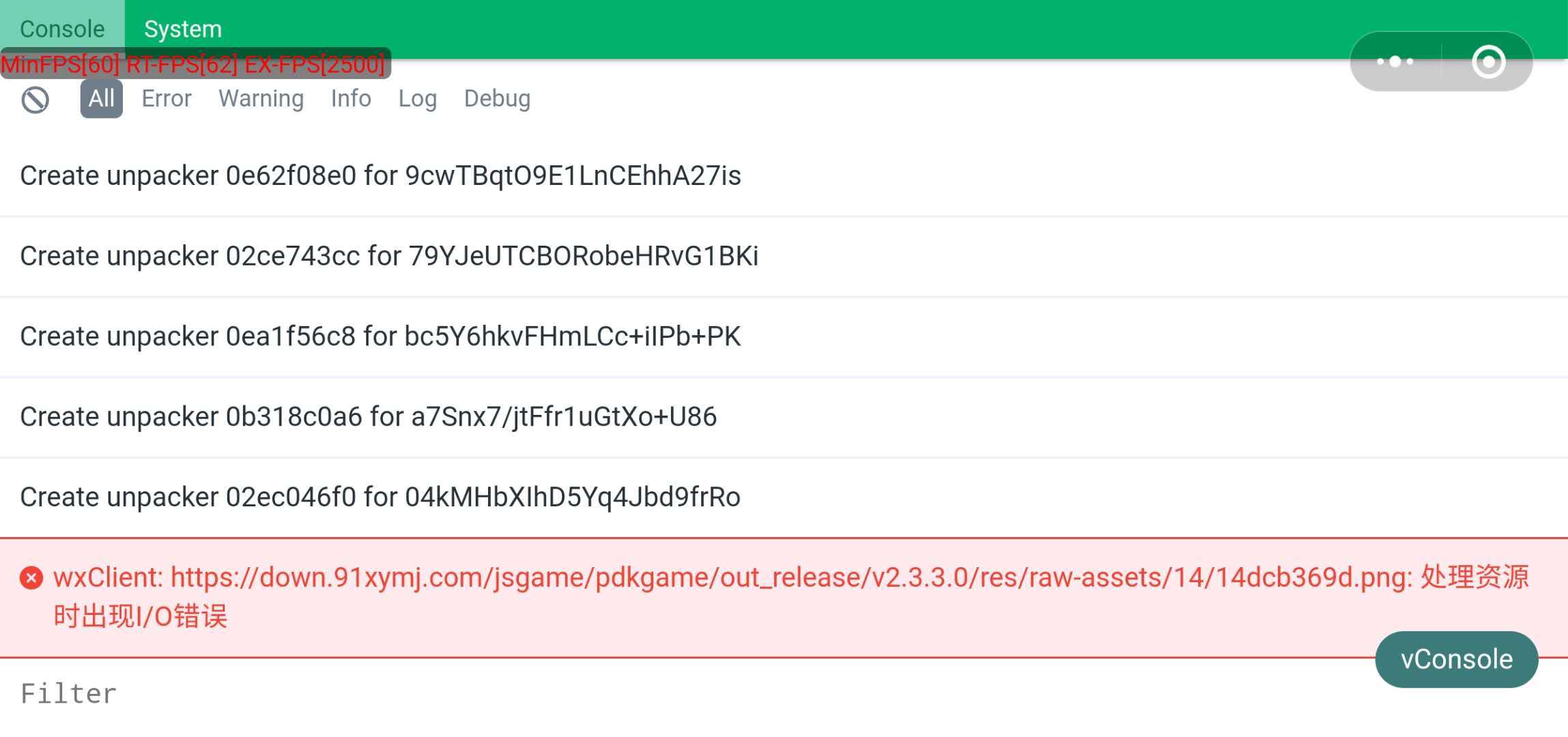
Task: Show only Warning messages
Action: point(261,99)
